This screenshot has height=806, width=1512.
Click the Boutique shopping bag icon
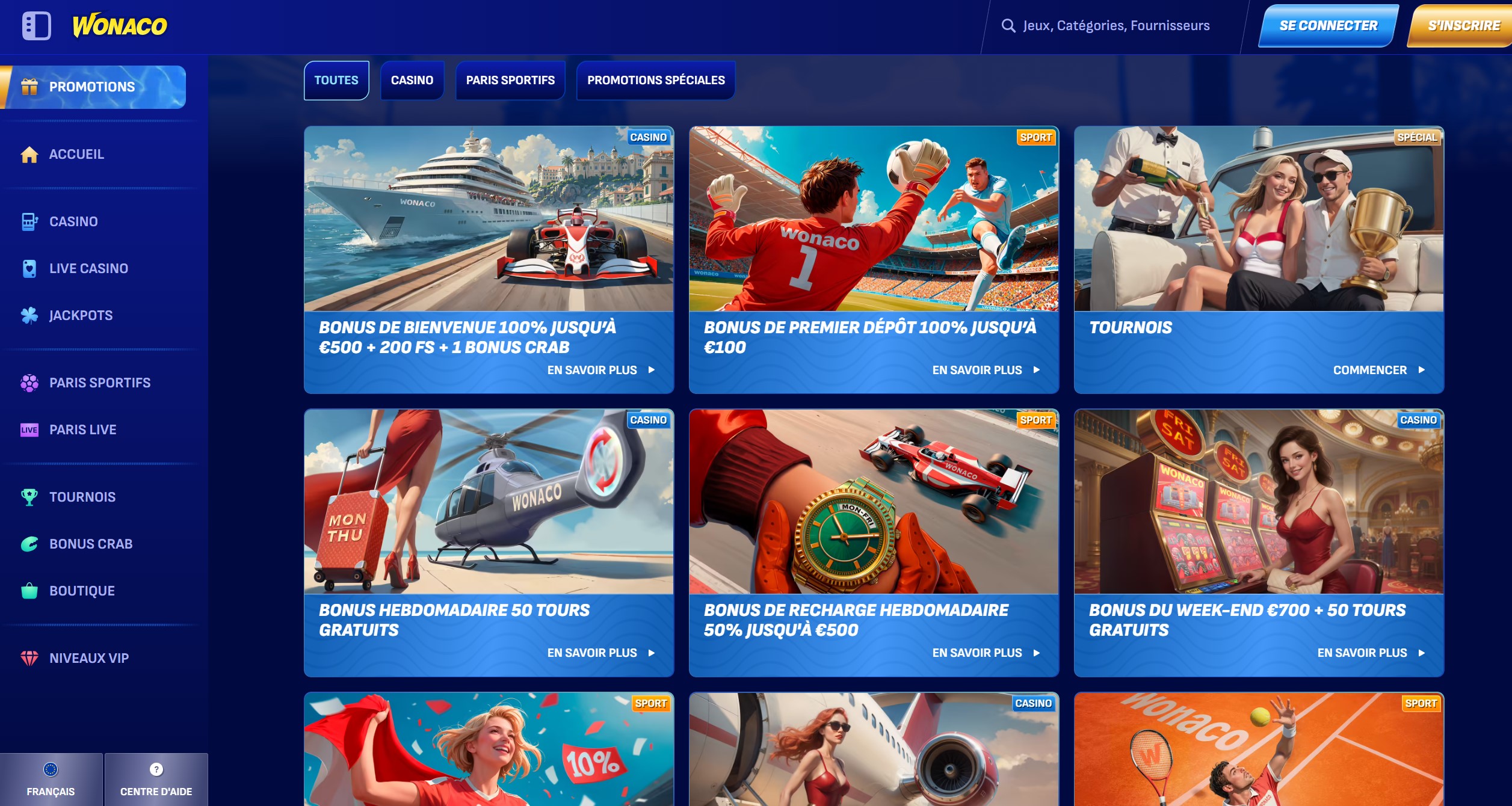tap(29, 591)
